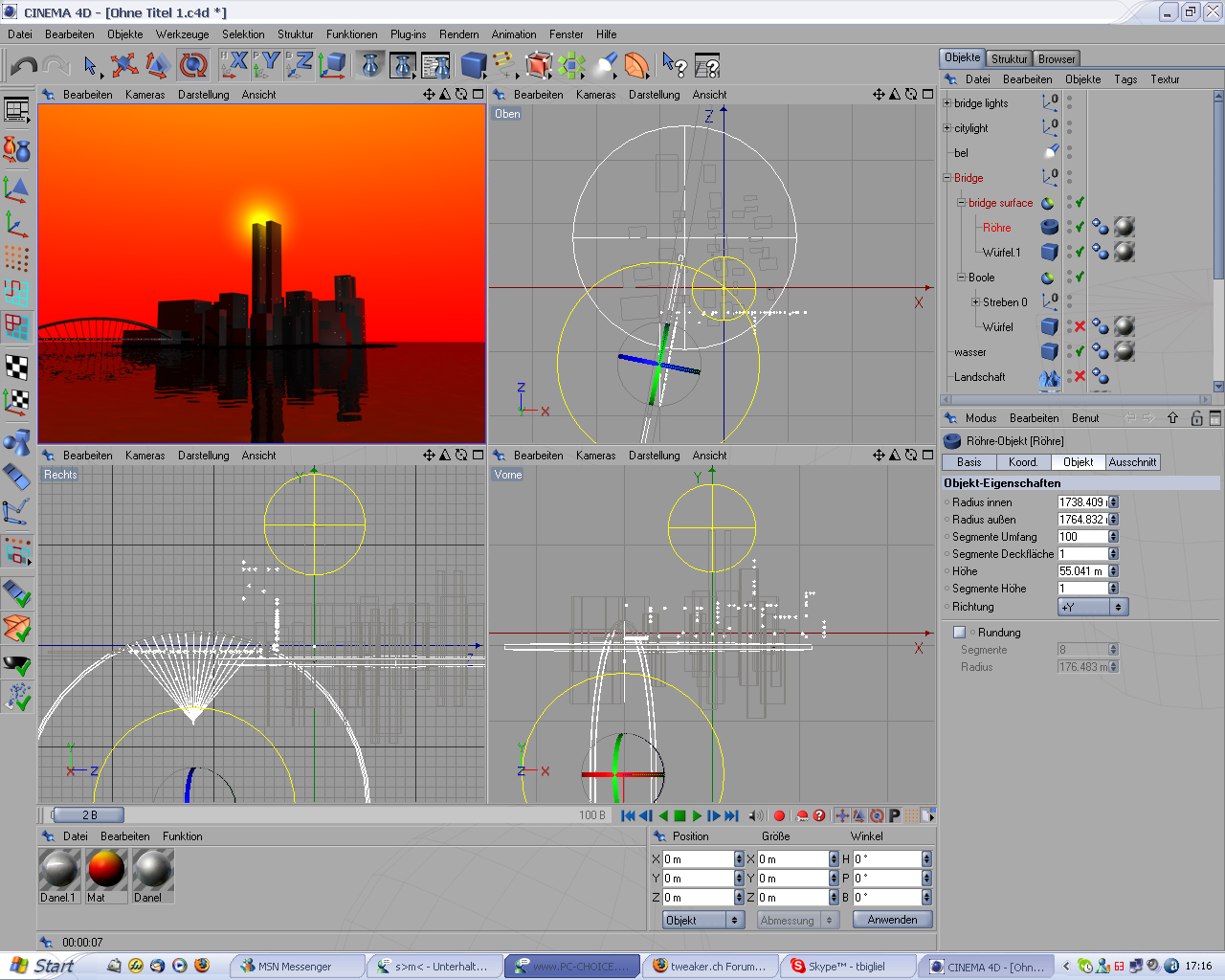Enable the Rundung checkbox
Viewport: 1225px width, 980px height.
pyautogui.click(x=959, y=633)
